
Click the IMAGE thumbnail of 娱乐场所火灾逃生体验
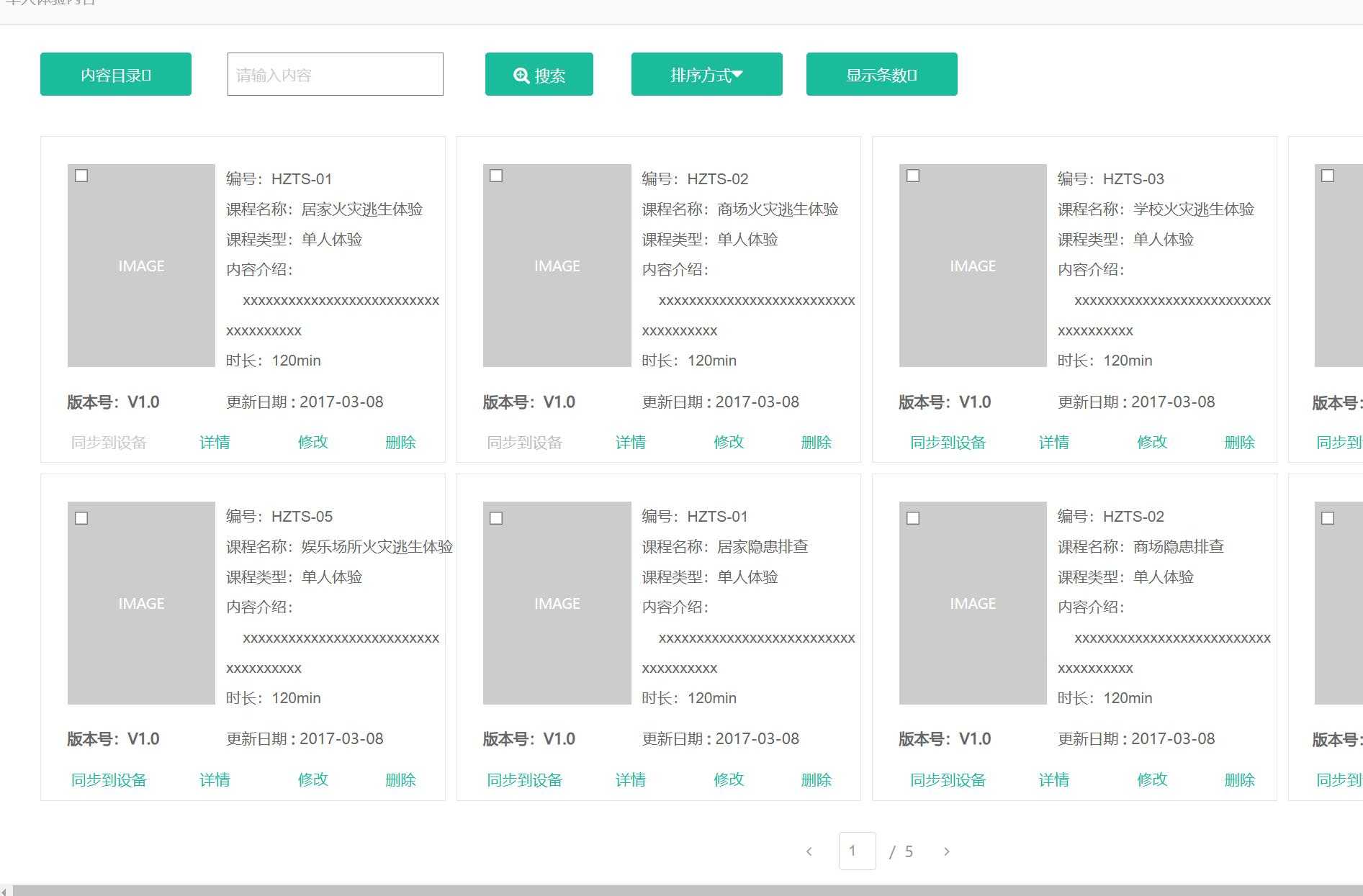coord(141,603)
